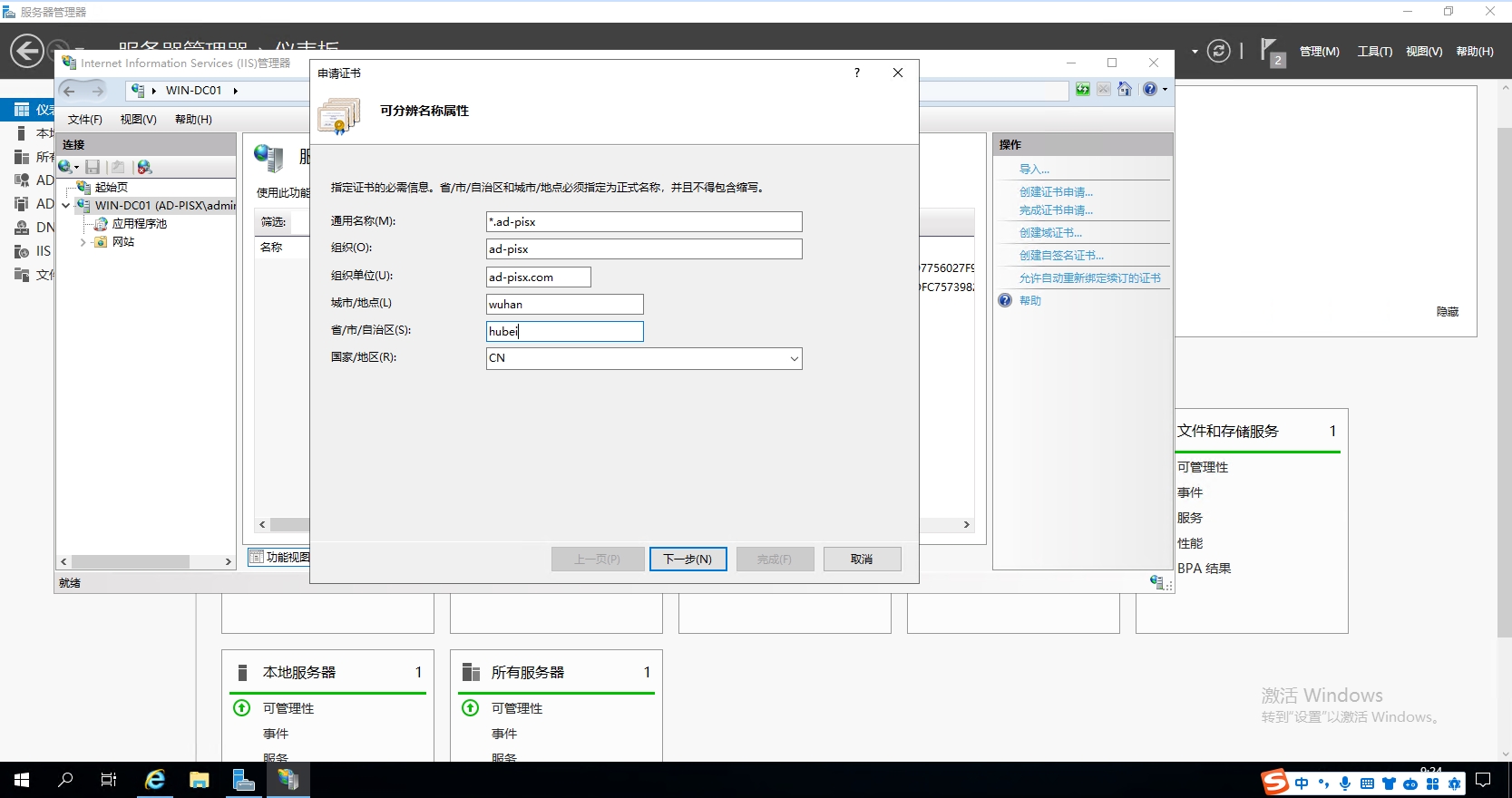Viewport: 1512px width, 798px height.
Task: Click the Server Manager back arrow
Action: pos(27,51)
